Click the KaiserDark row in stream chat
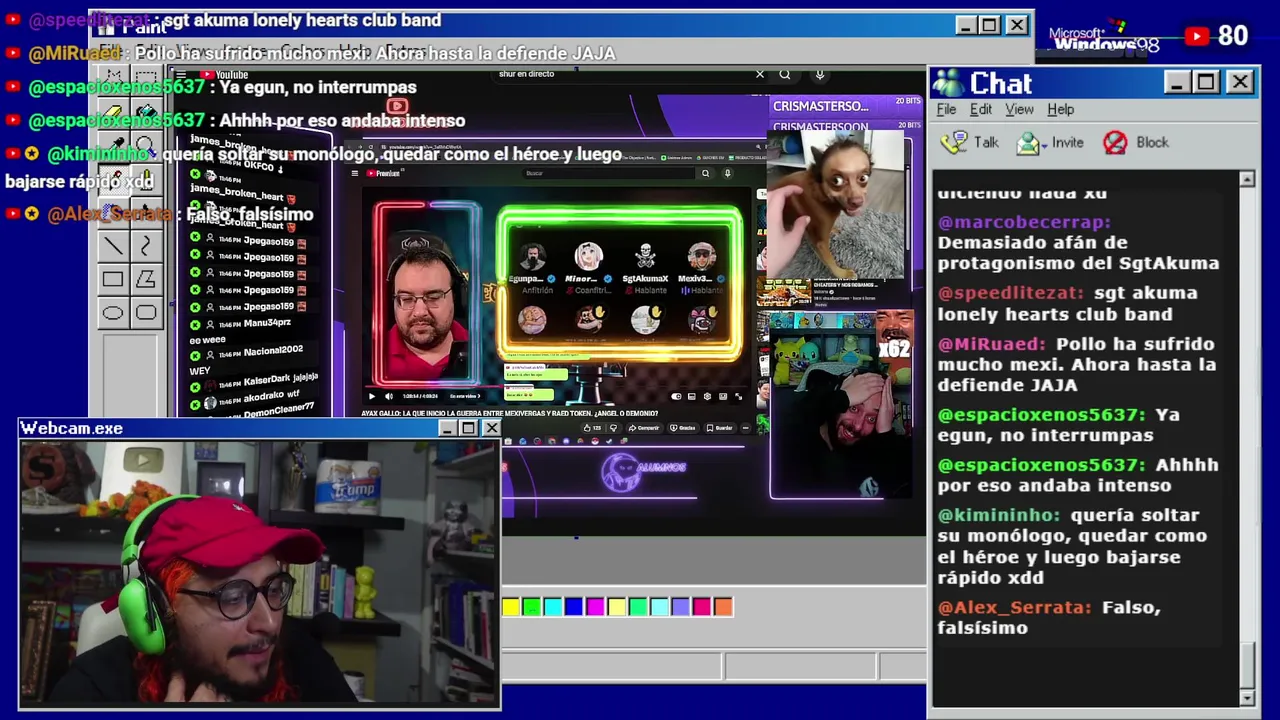This screenshot has width=1280, height=720. [255, 380]
